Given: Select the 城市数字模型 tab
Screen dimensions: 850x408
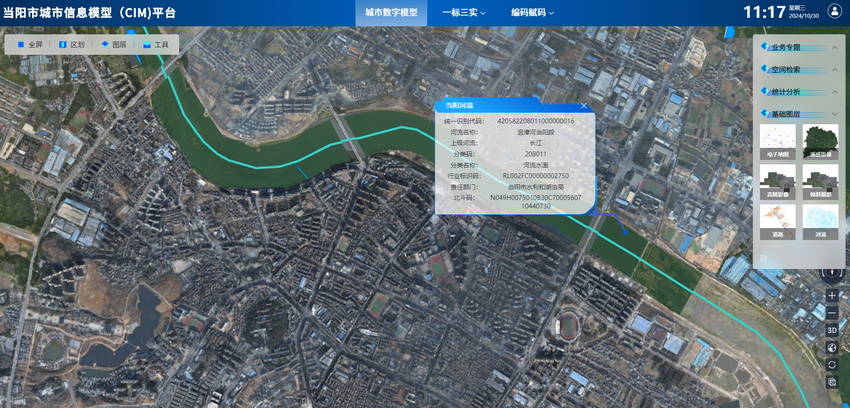Looking at the screenshot, I should coord(390,13).
